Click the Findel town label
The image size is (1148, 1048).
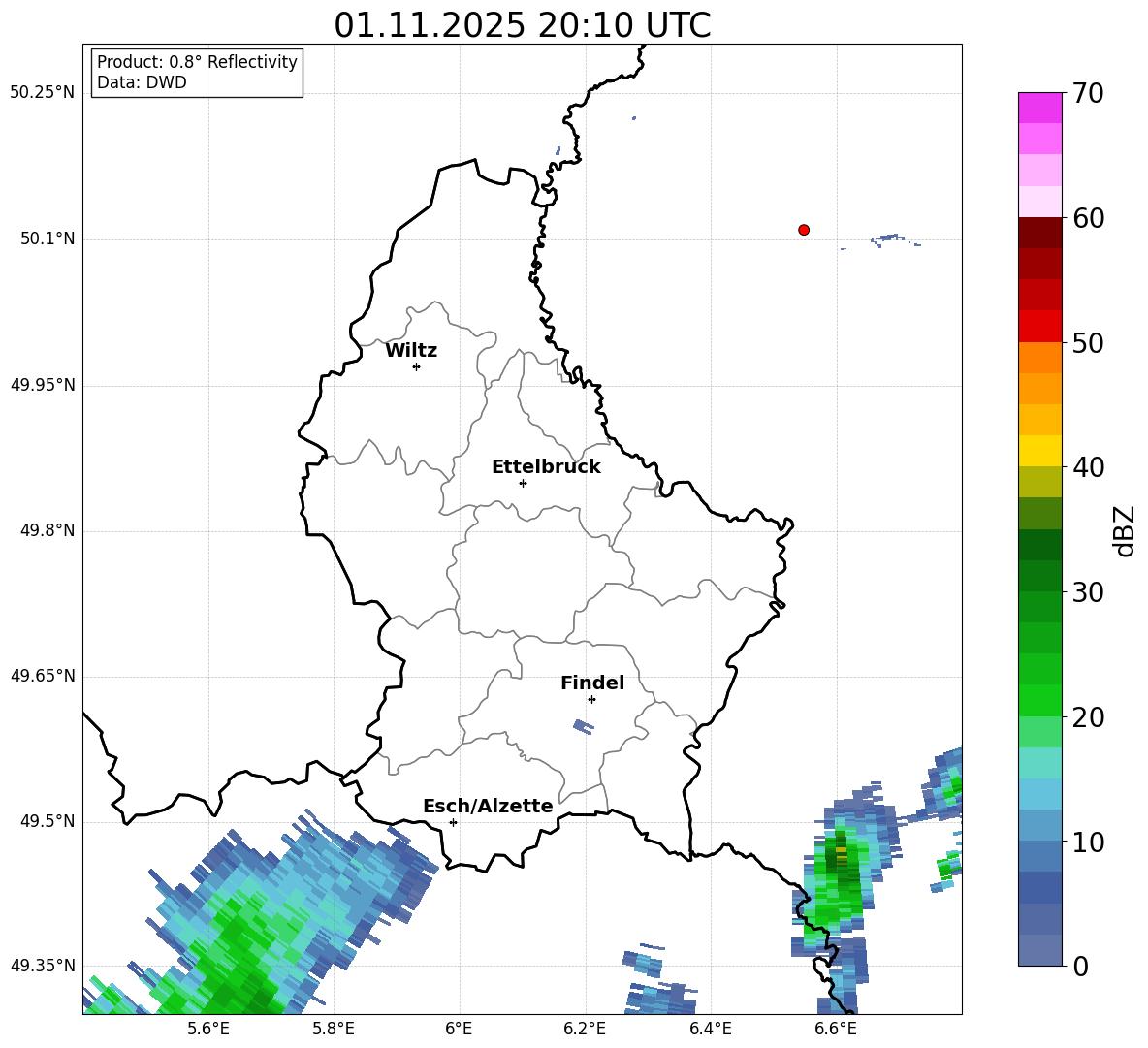[592, 683]
